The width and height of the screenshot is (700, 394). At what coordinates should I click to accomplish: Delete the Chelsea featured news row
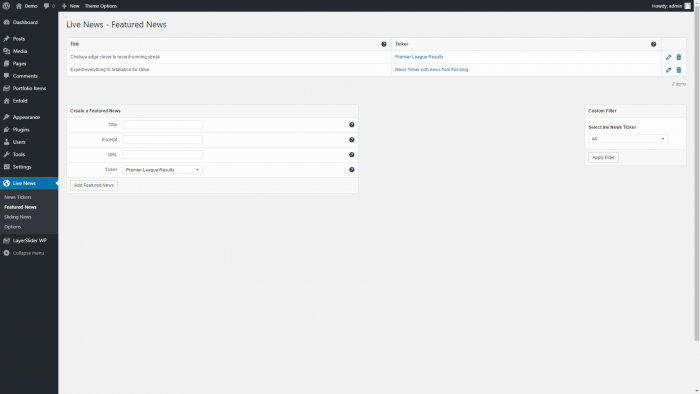[679, 57]
